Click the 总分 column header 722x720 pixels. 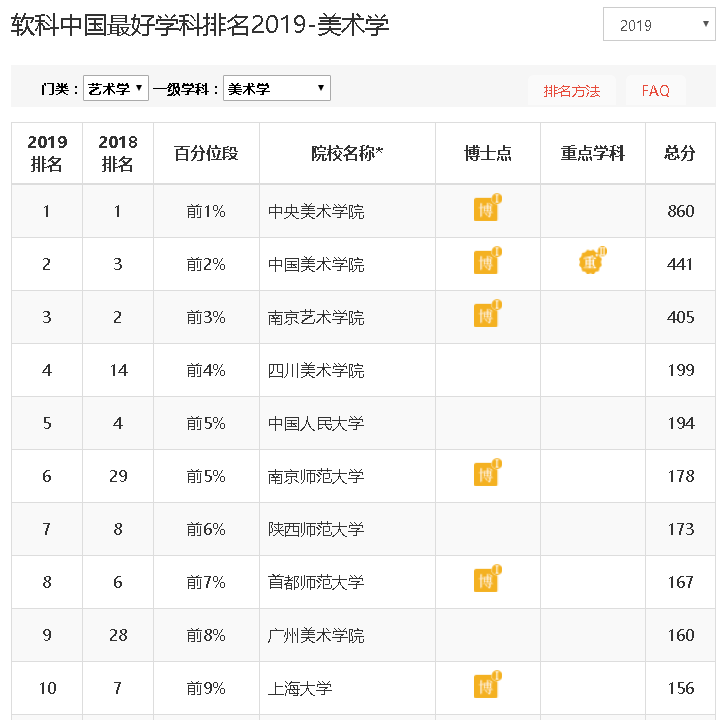coord(680,153)
